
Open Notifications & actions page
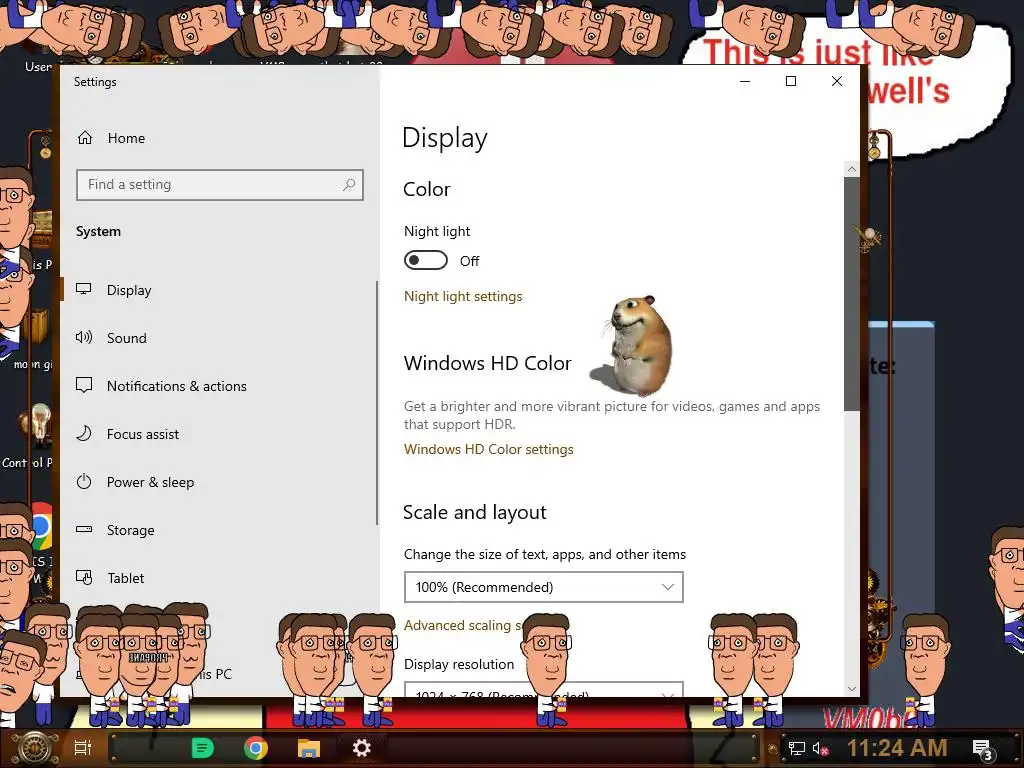(176, 386)
